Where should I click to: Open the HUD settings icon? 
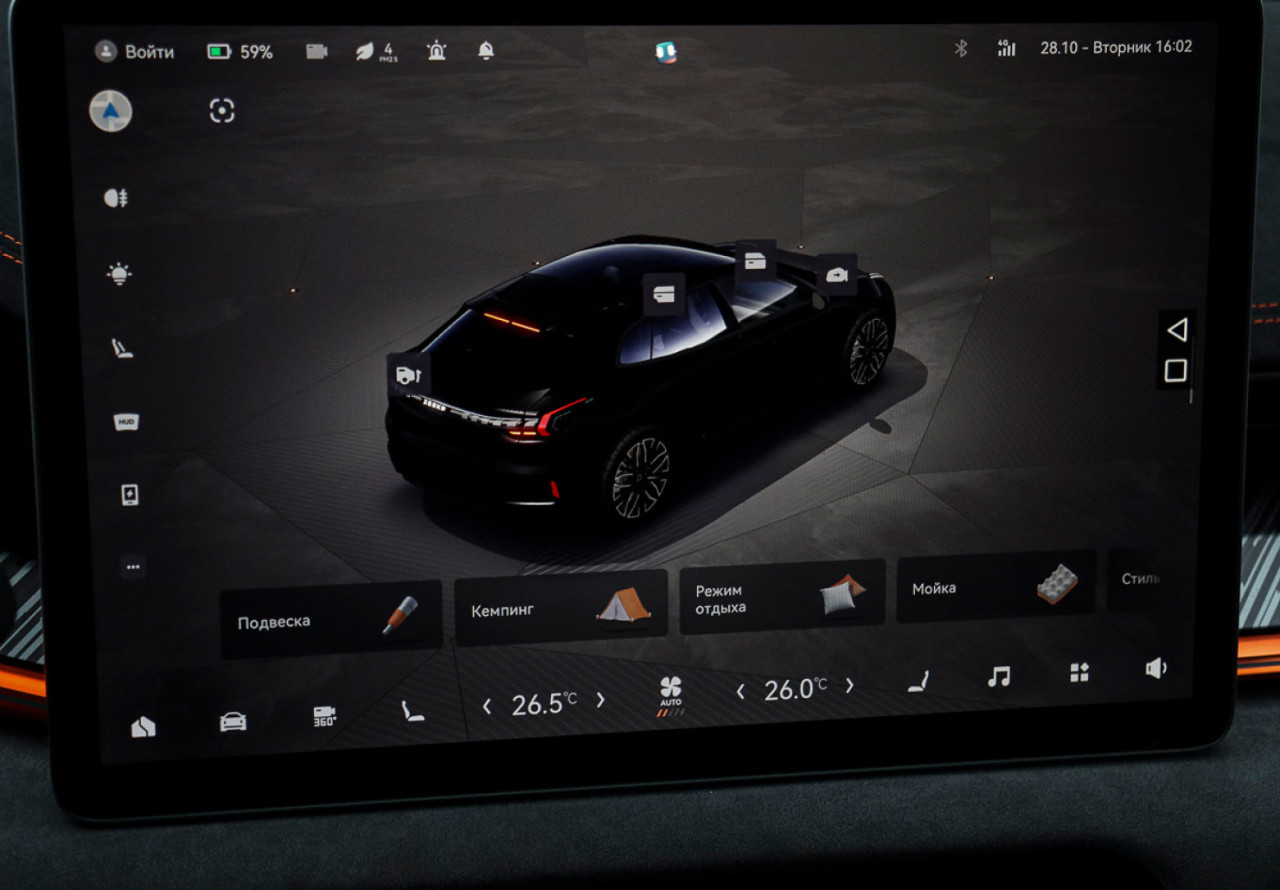pyautogui.click(x=126, y=422)
